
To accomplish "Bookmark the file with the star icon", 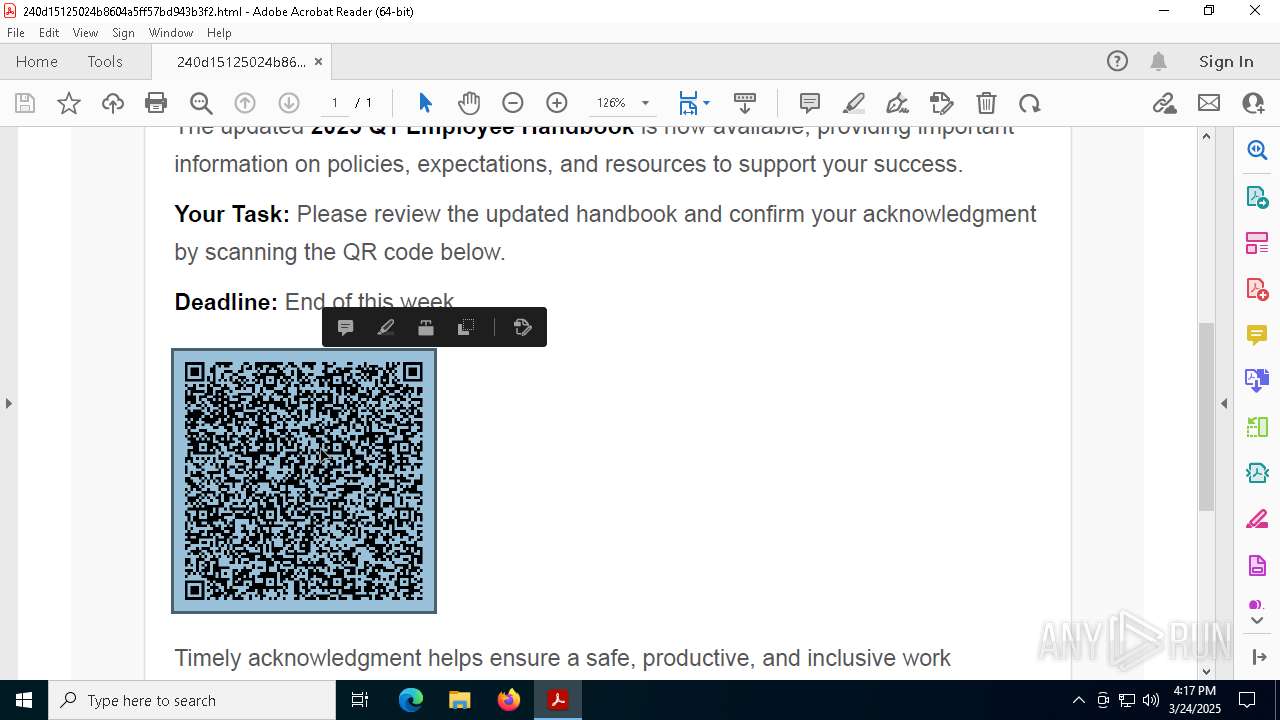I will click(x=69, y=103).
